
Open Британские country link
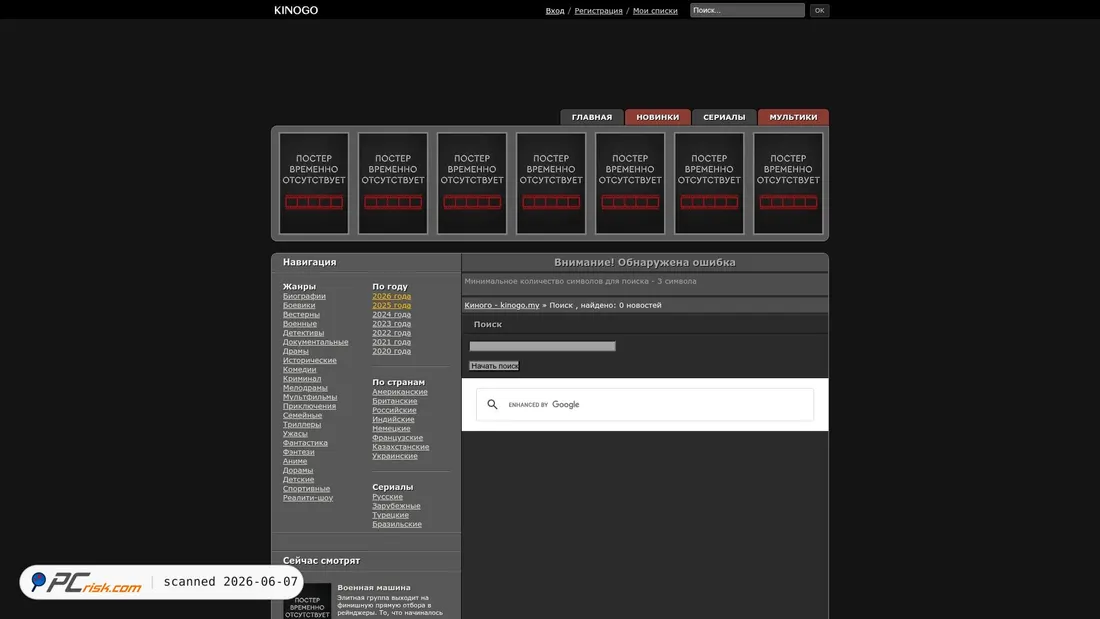pos(394,401)
